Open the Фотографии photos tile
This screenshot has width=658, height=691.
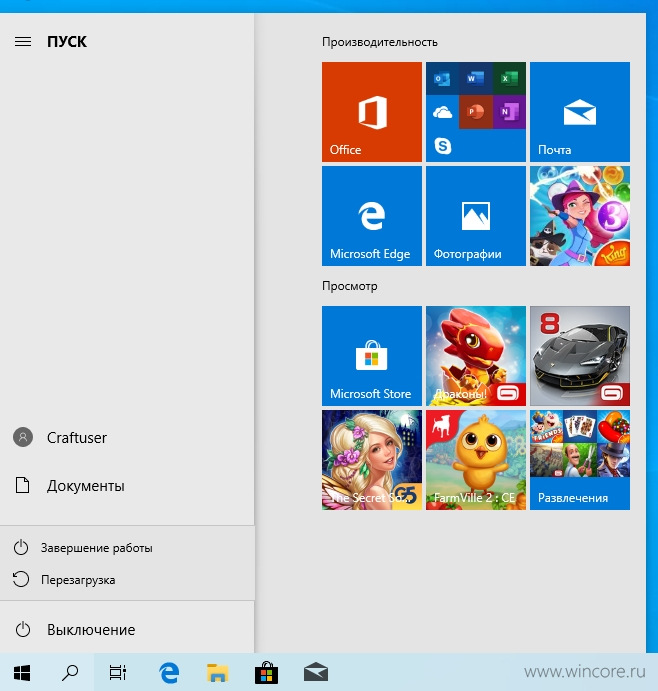[x=476, y=216]
